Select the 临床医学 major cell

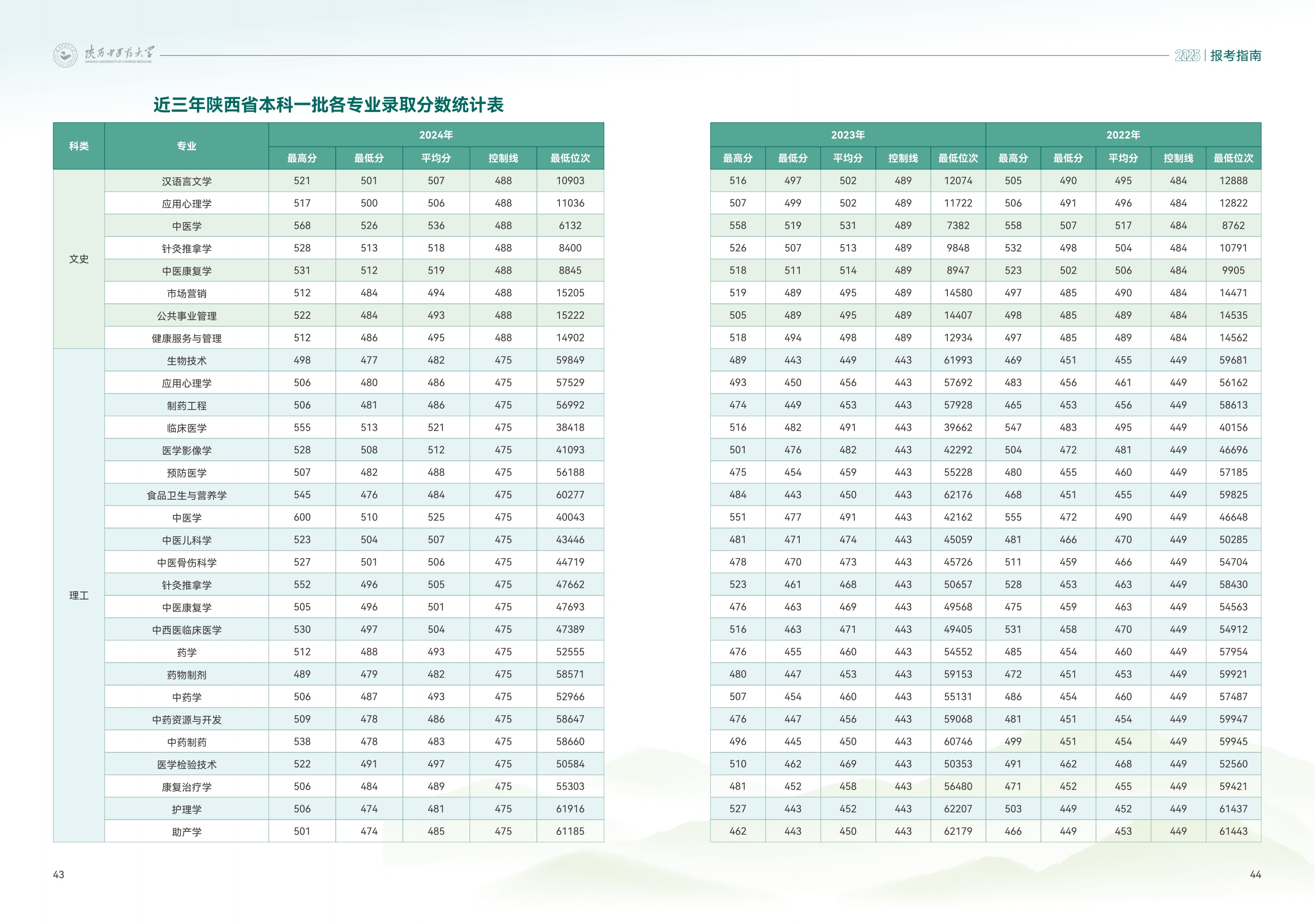coord(187,428)
